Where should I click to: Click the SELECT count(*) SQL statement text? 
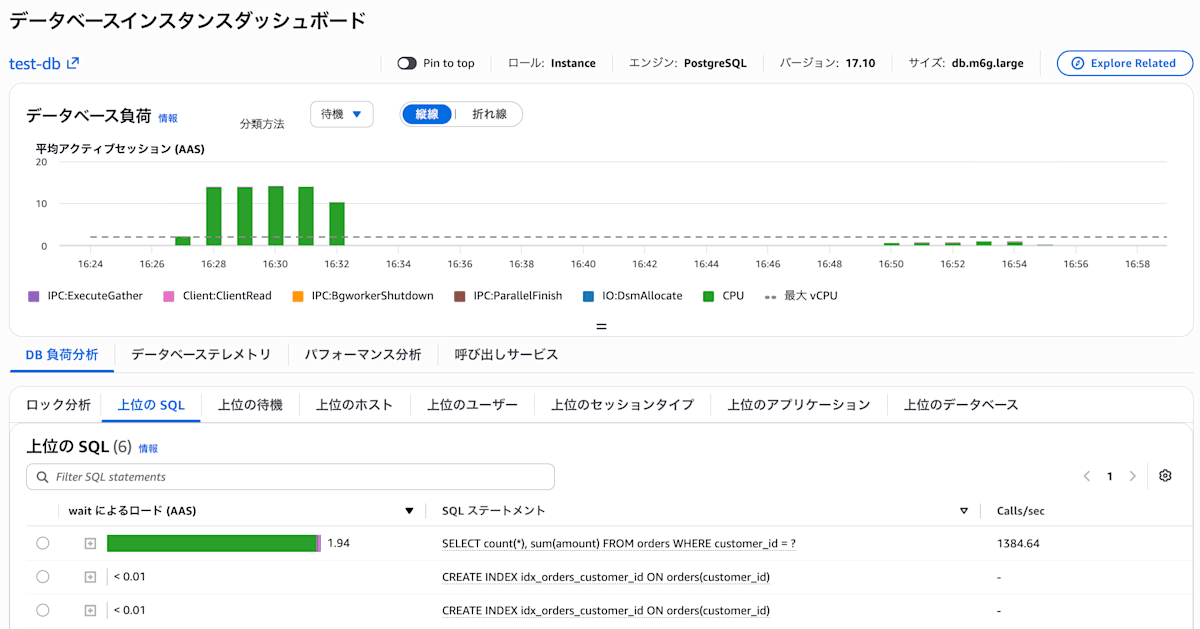point(619,544)
